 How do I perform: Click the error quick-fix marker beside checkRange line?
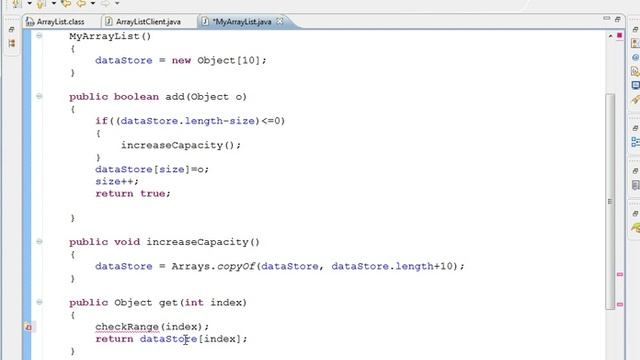(28, 327)
